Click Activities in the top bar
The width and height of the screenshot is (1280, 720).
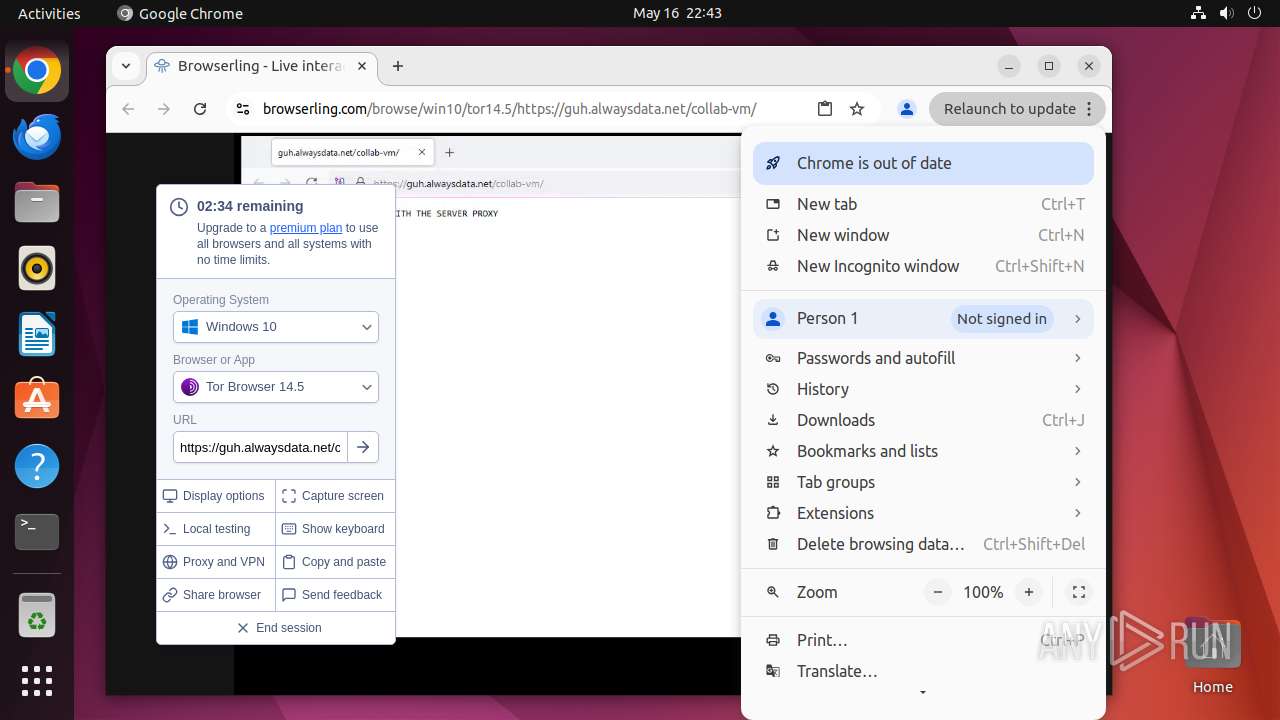pos(49,13)
